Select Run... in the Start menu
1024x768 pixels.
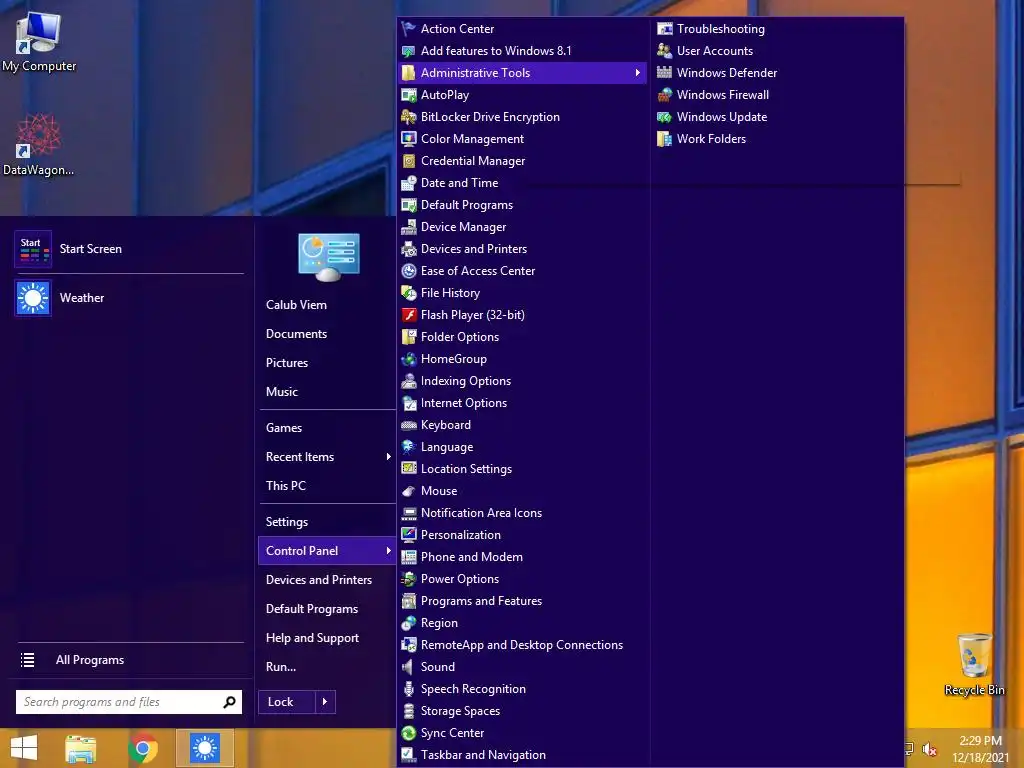click(281, 667)
